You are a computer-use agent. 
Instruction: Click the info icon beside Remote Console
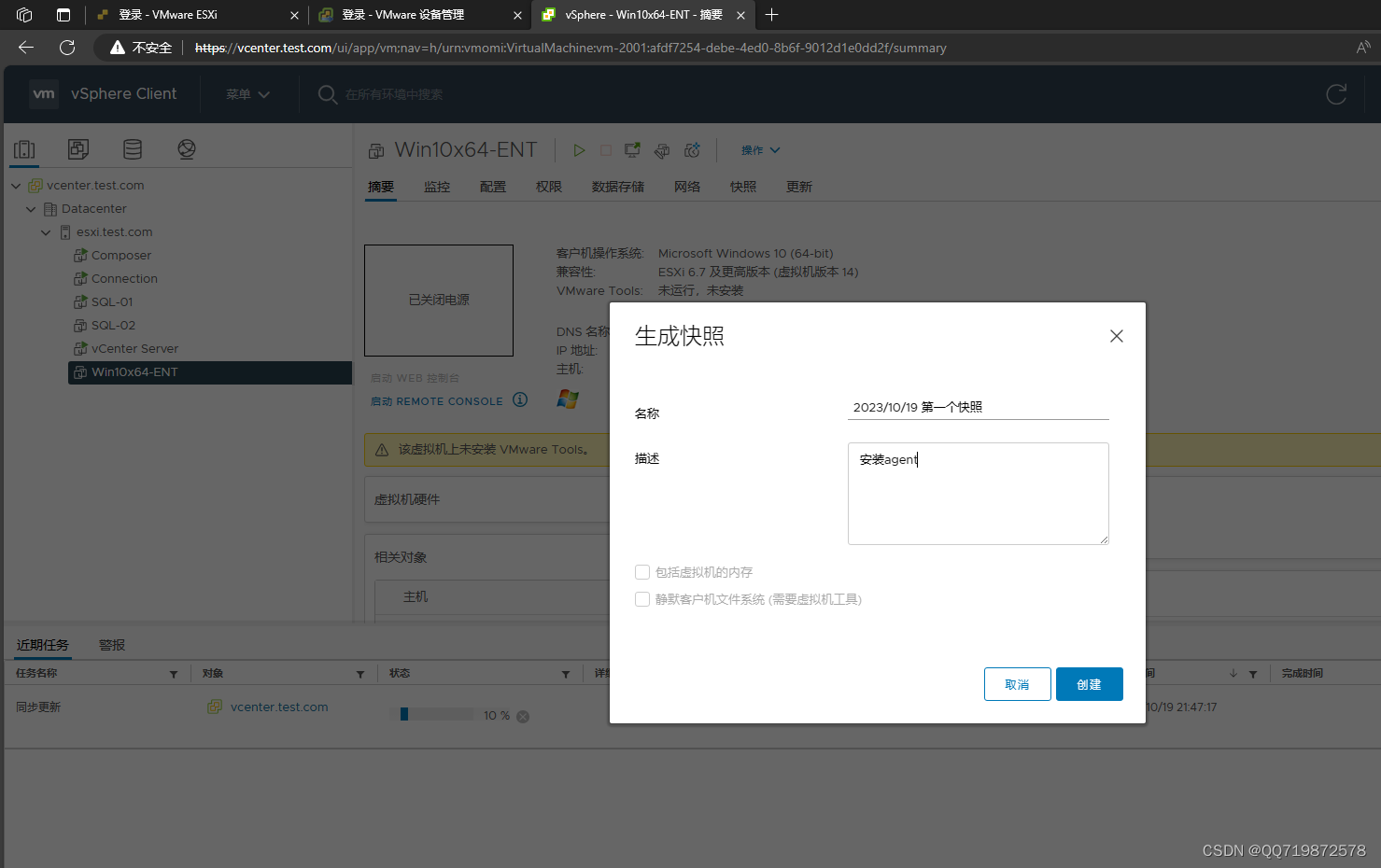(520, 399)
